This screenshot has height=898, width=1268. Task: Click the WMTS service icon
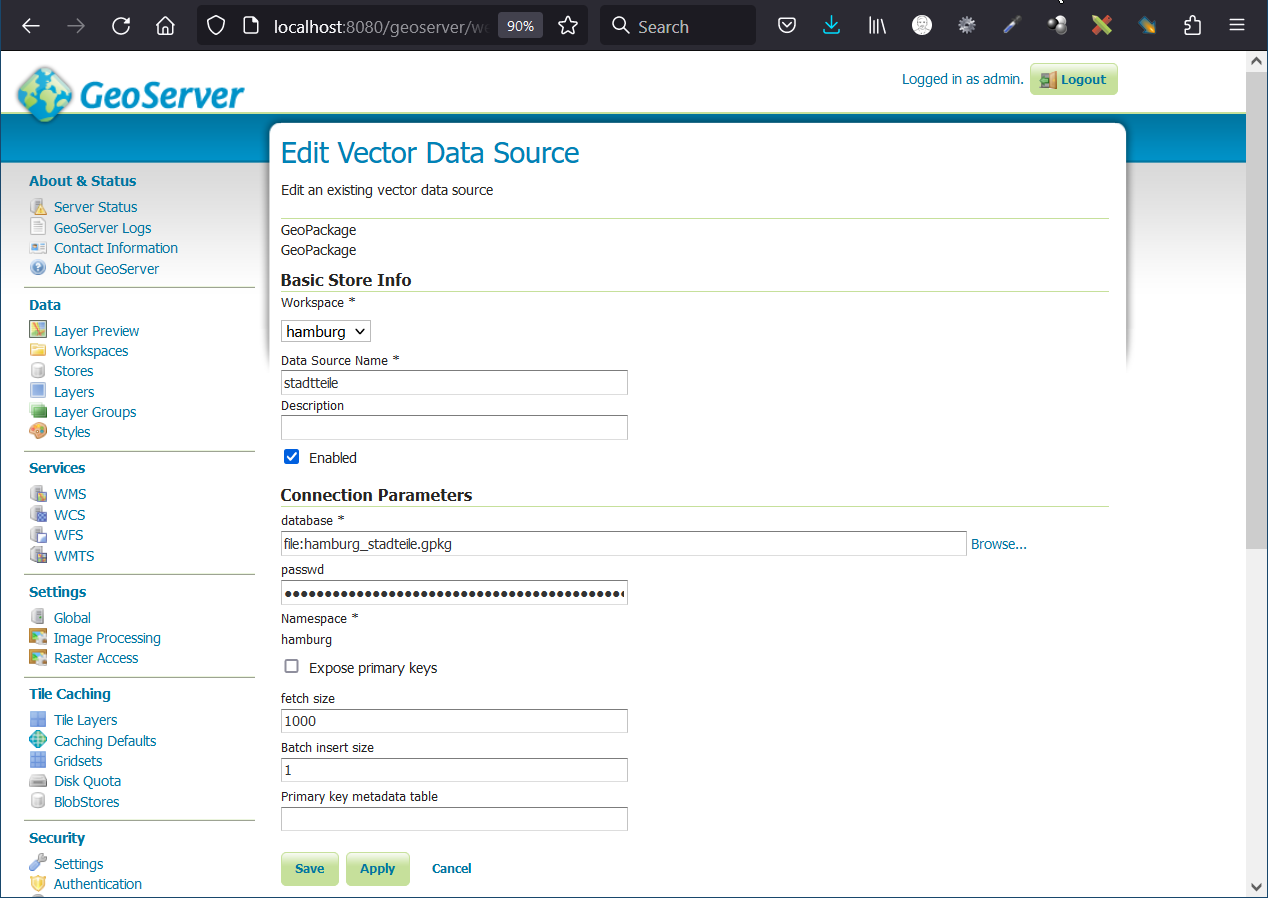[38, 555]
